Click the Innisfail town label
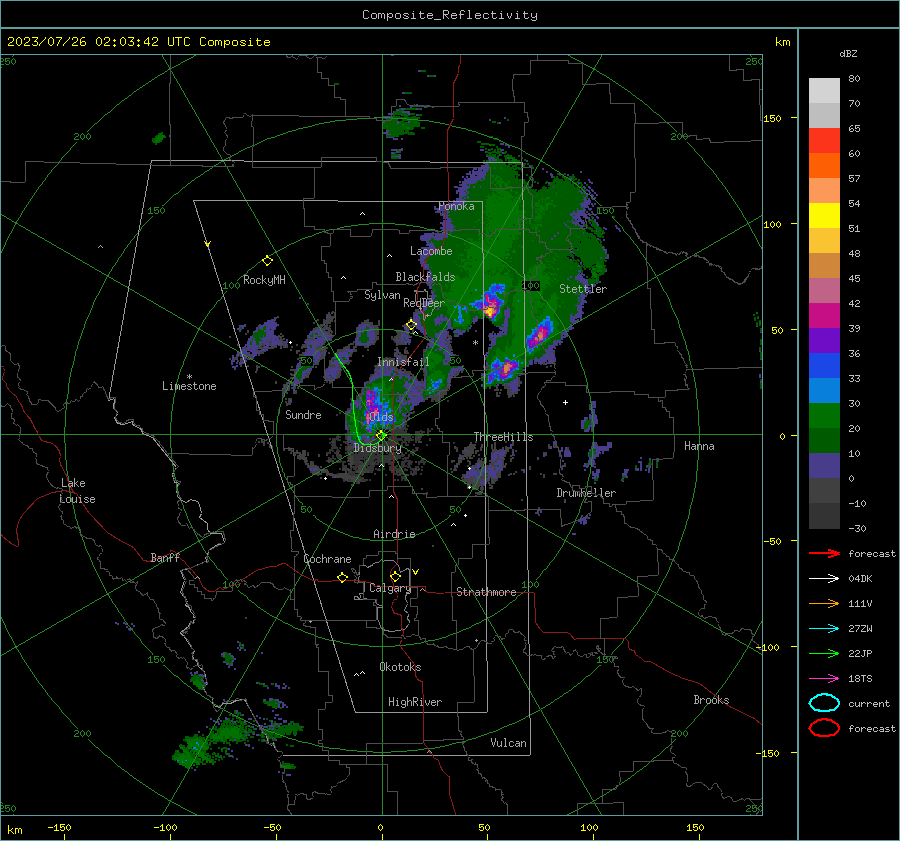Viewport: 900px width, 841px height. [x=403, y=362]
